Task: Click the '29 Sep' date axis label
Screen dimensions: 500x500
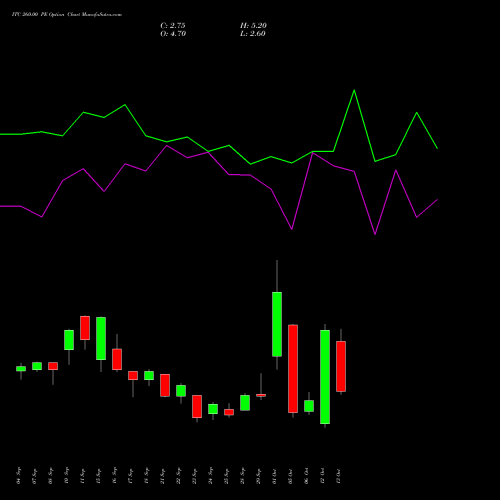Action: (259, 476)
